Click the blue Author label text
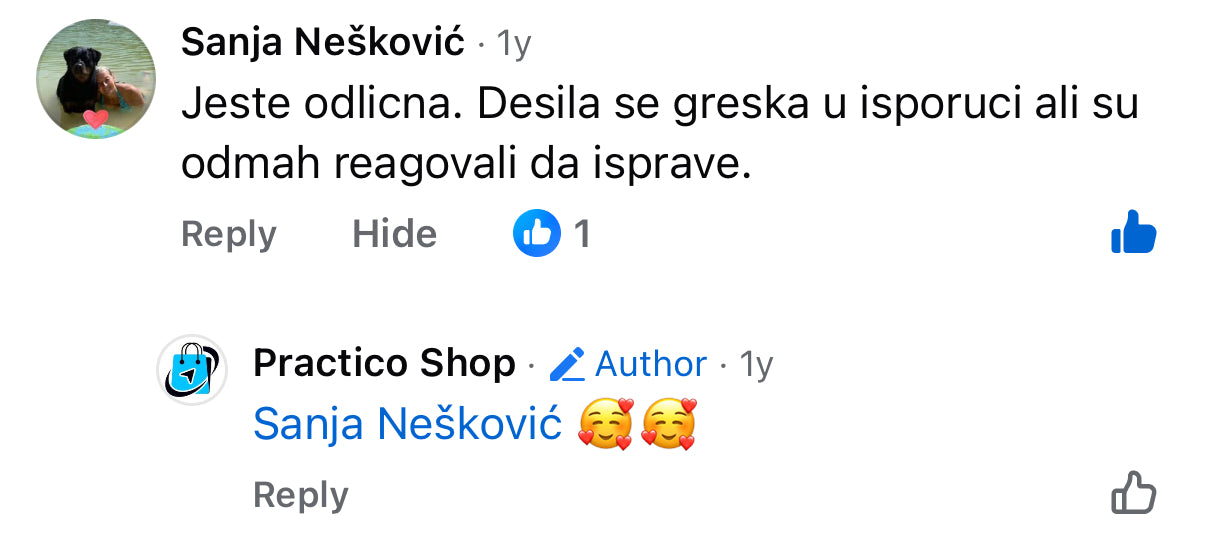This screenshot has width=1206, height=556. click(x=651, y=365)
